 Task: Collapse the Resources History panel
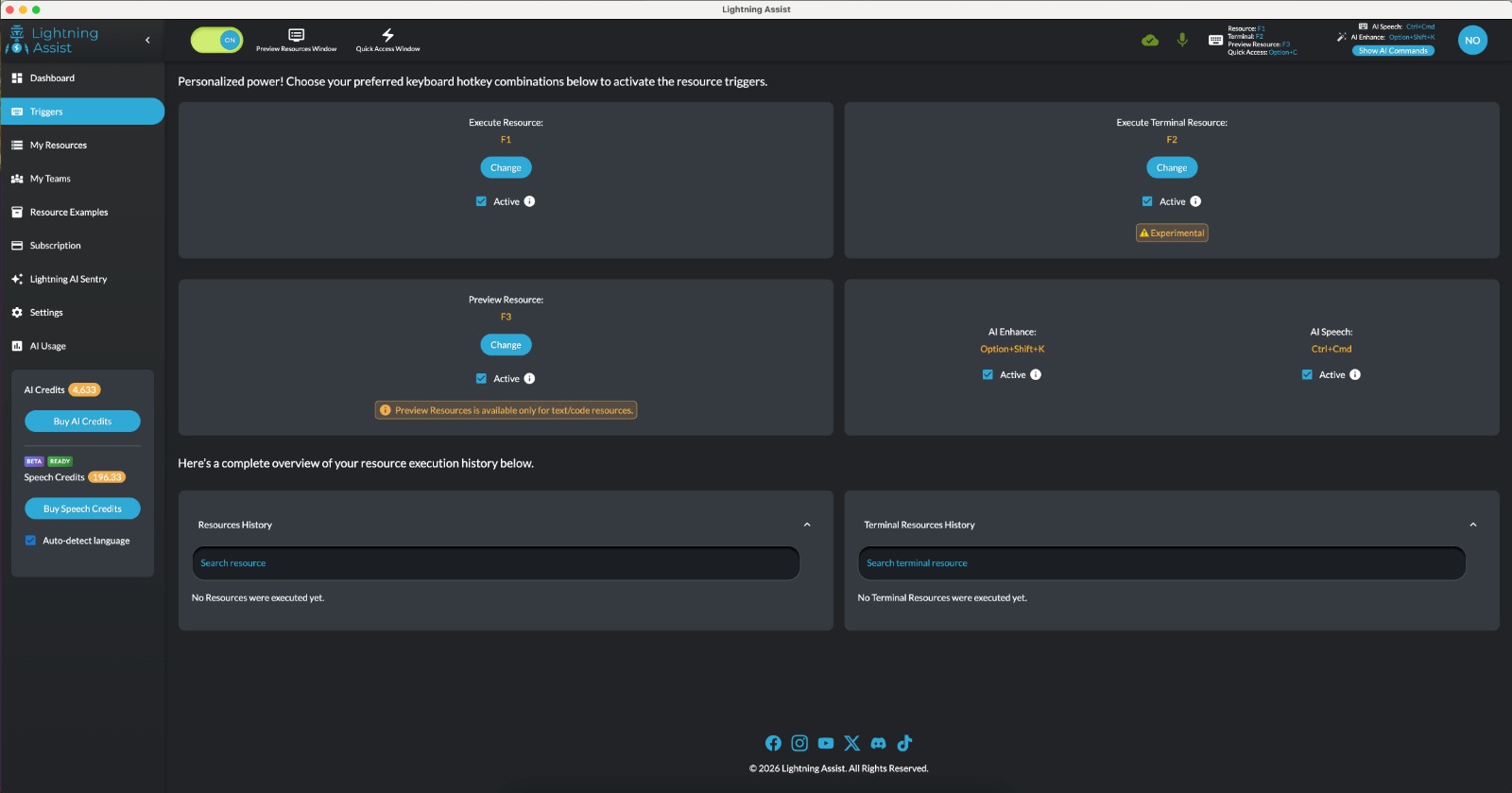[x=807, y=525]
